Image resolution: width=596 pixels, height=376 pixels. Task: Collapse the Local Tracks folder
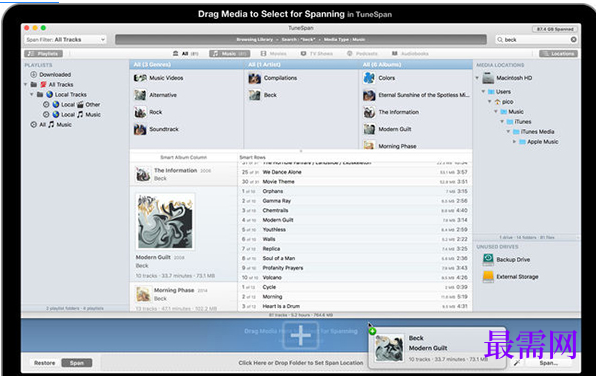click(32, 94)
